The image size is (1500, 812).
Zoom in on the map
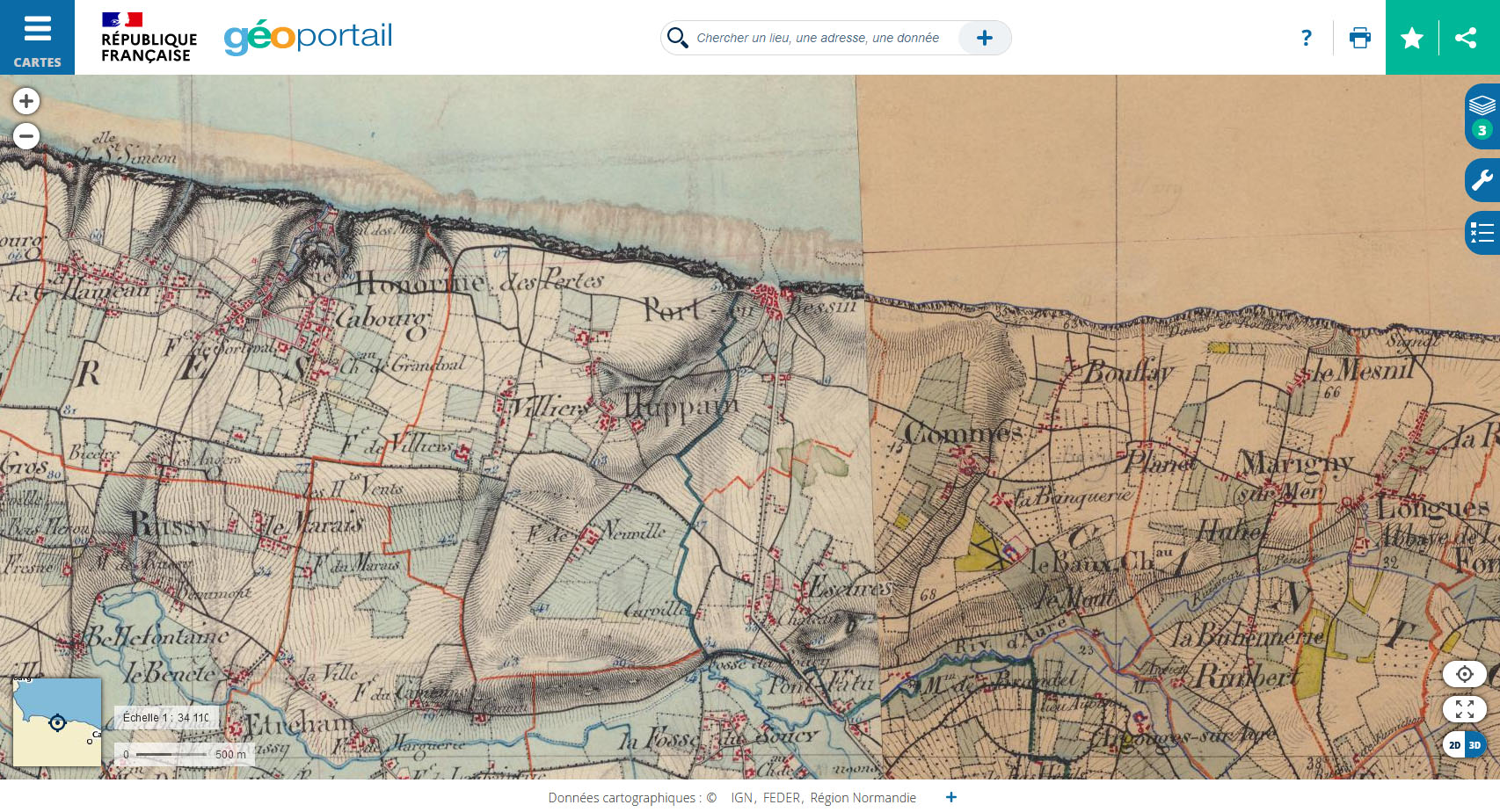click(x=26, y=101)
